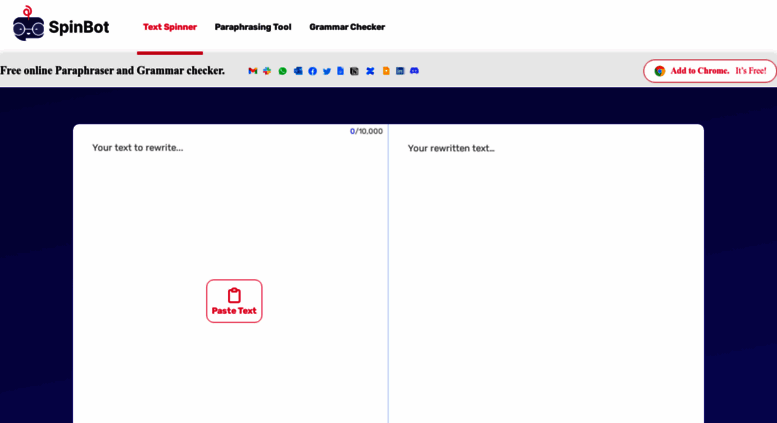
Task: Click the Discord icon
Action: 414,71
